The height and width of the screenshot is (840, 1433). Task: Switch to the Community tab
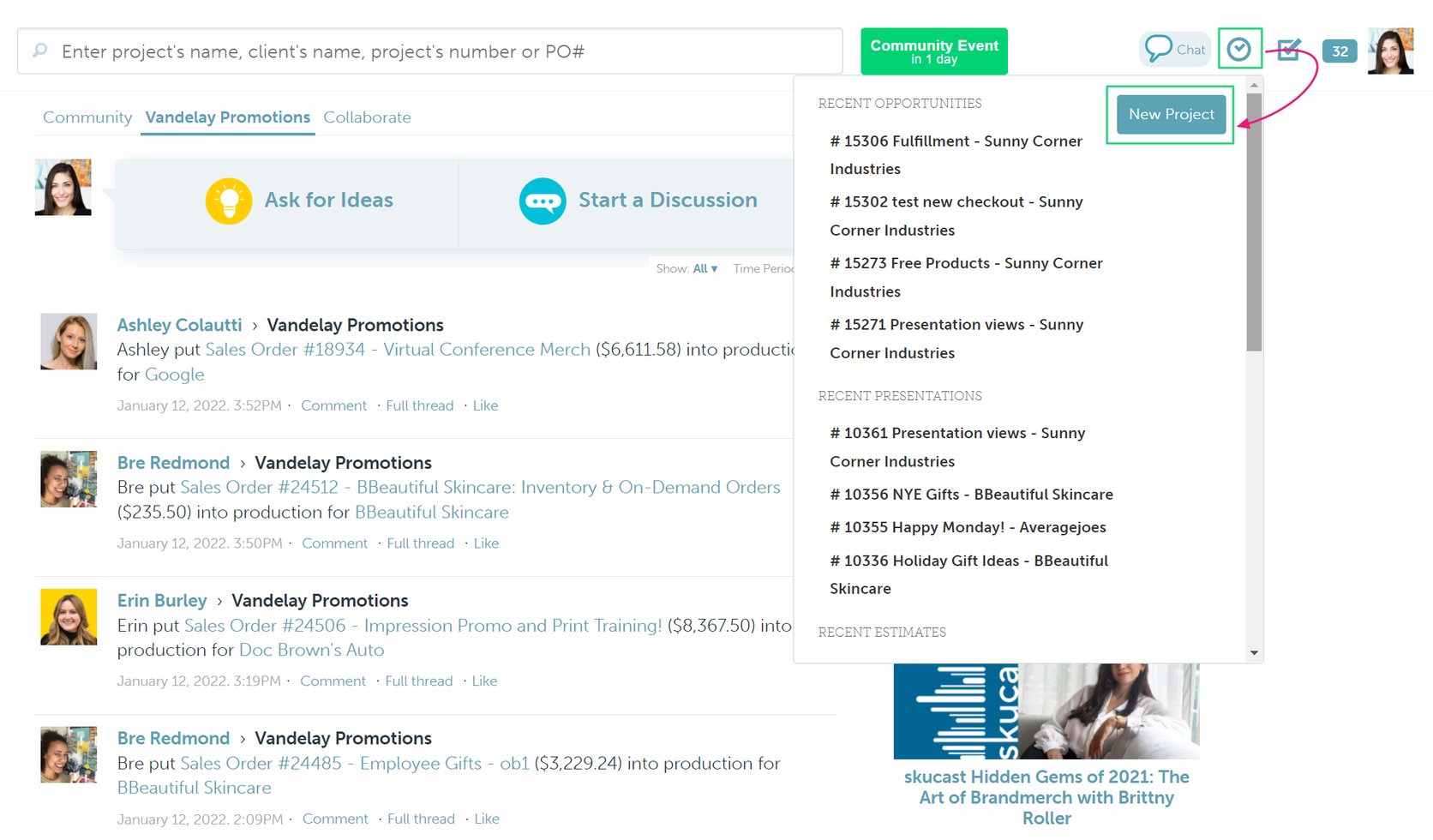tap(87, 117)
